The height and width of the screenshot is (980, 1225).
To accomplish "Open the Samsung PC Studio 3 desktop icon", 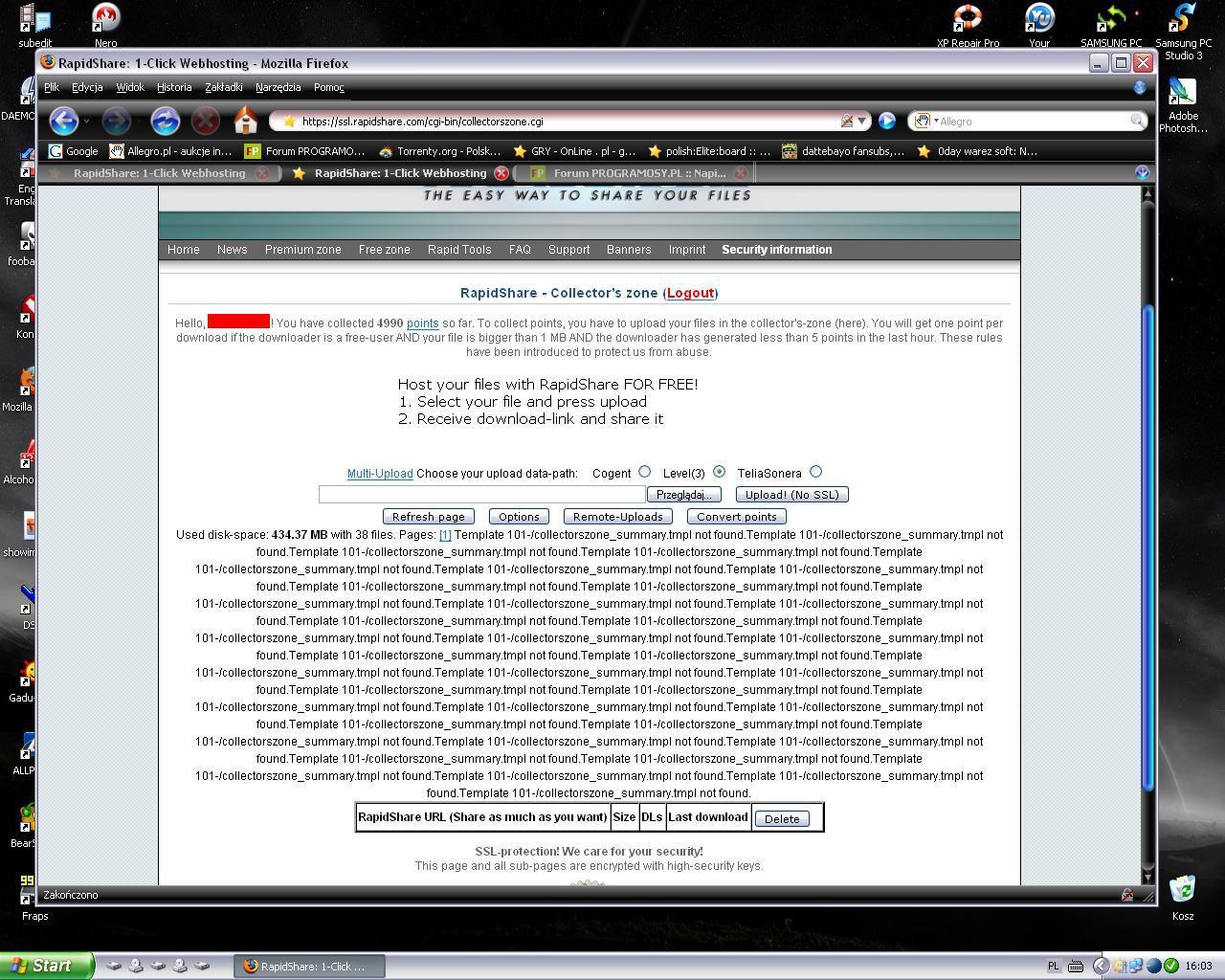I will (x=1183, y=31).
